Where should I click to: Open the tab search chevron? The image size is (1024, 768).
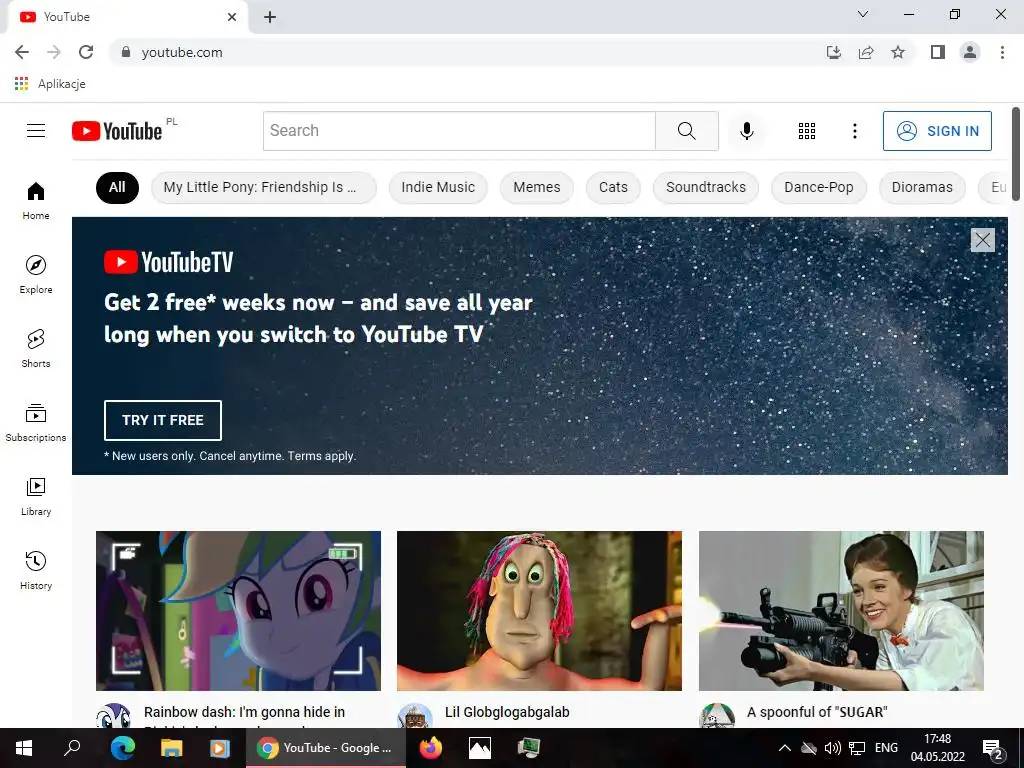(863, 14)
